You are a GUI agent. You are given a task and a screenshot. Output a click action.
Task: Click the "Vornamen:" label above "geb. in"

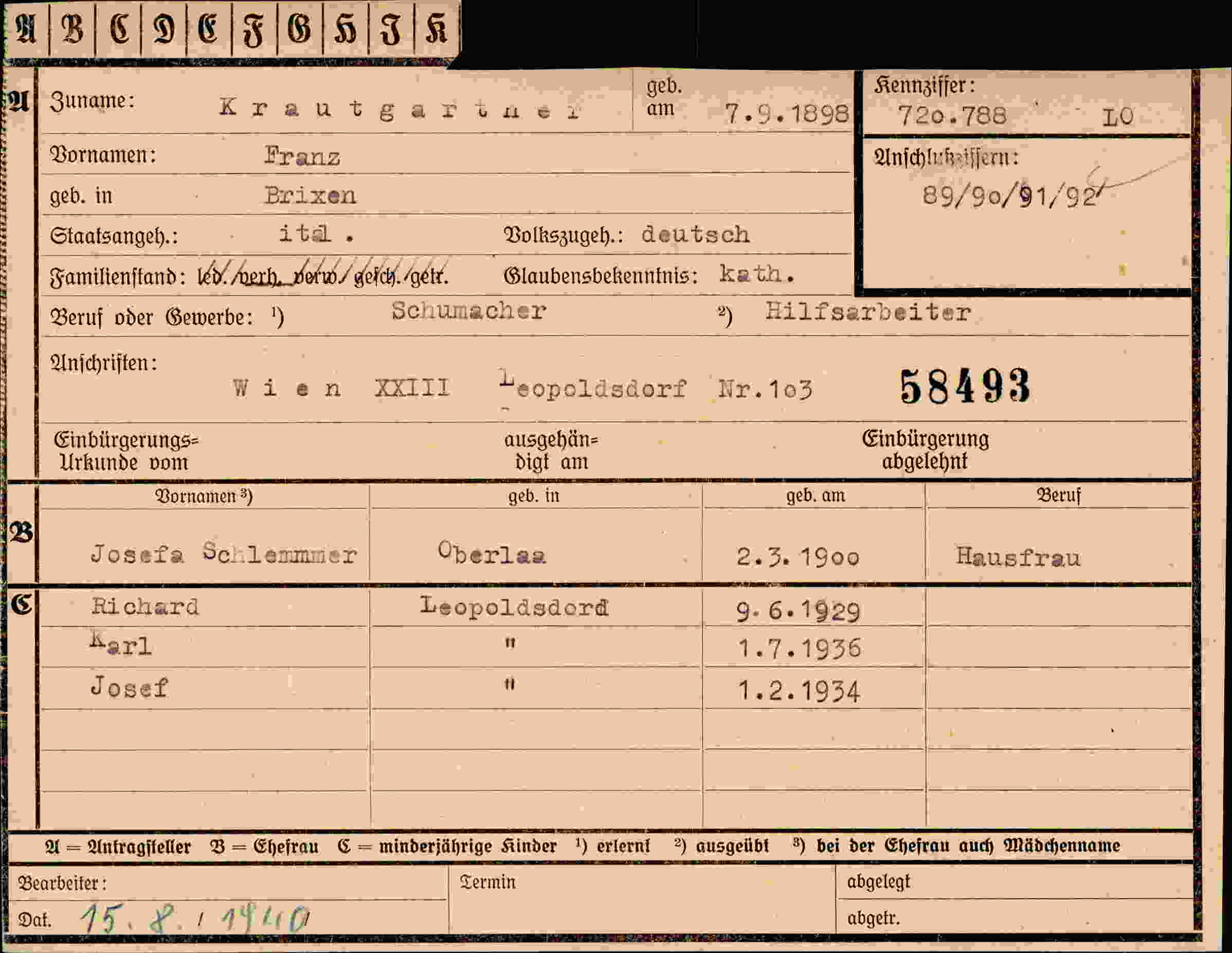(103, 155)
